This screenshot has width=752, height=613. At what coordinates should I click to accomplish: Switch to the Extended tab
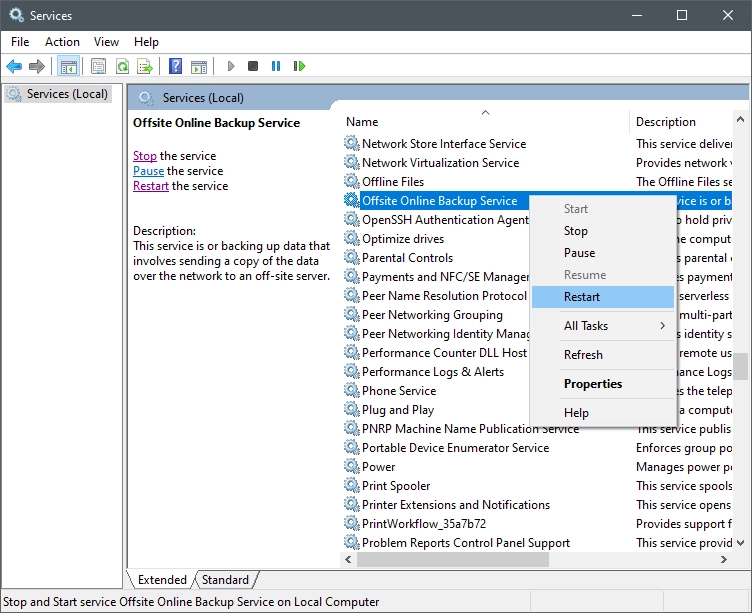162,579
